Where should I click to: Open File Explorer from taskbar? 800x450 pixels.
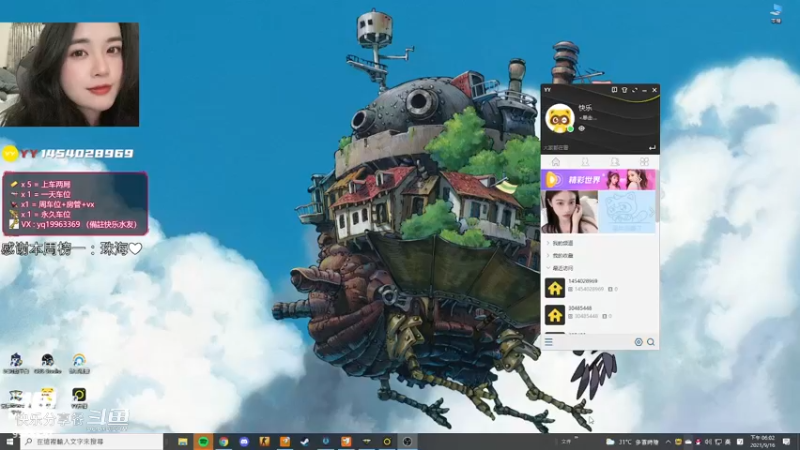183,441
